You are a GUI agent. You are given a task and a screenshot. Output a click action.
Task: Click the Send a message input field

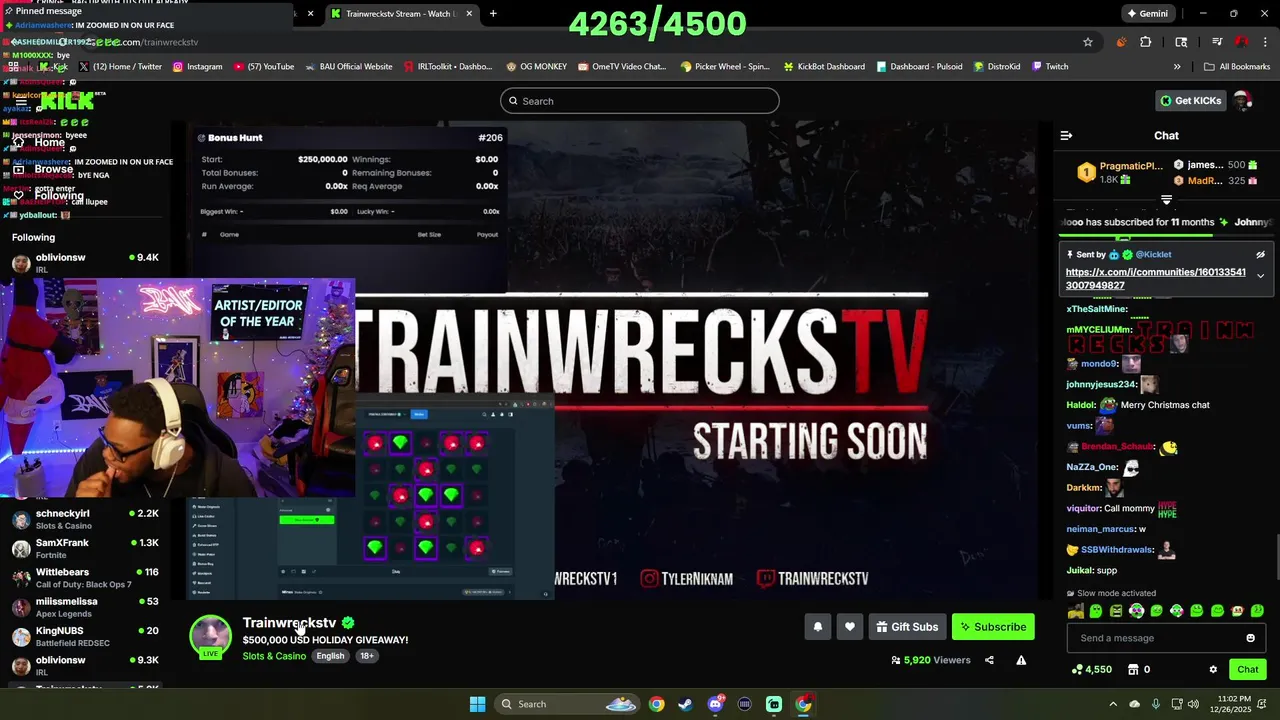(1166, 638)
